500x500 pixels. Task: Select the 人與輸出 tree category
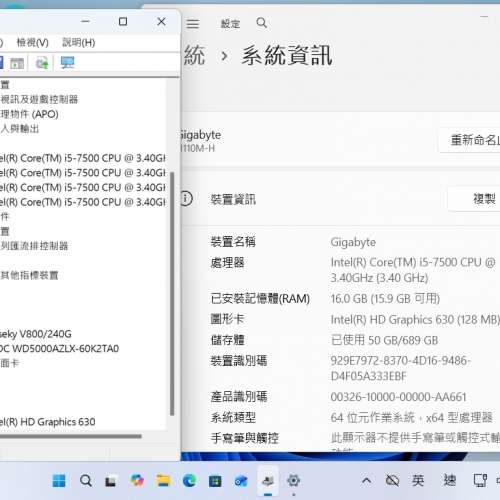click(20, 129)
